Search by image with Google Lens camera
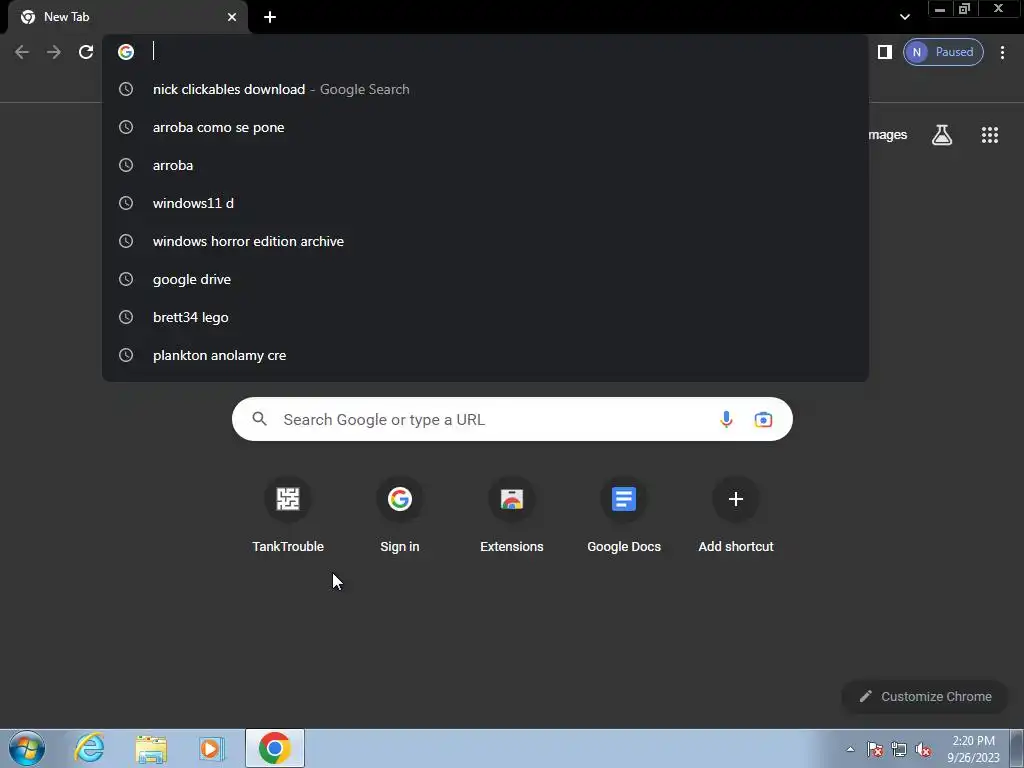Image resolution: width=1024 pixels, height=768 pixels. (x=763, y=419)
